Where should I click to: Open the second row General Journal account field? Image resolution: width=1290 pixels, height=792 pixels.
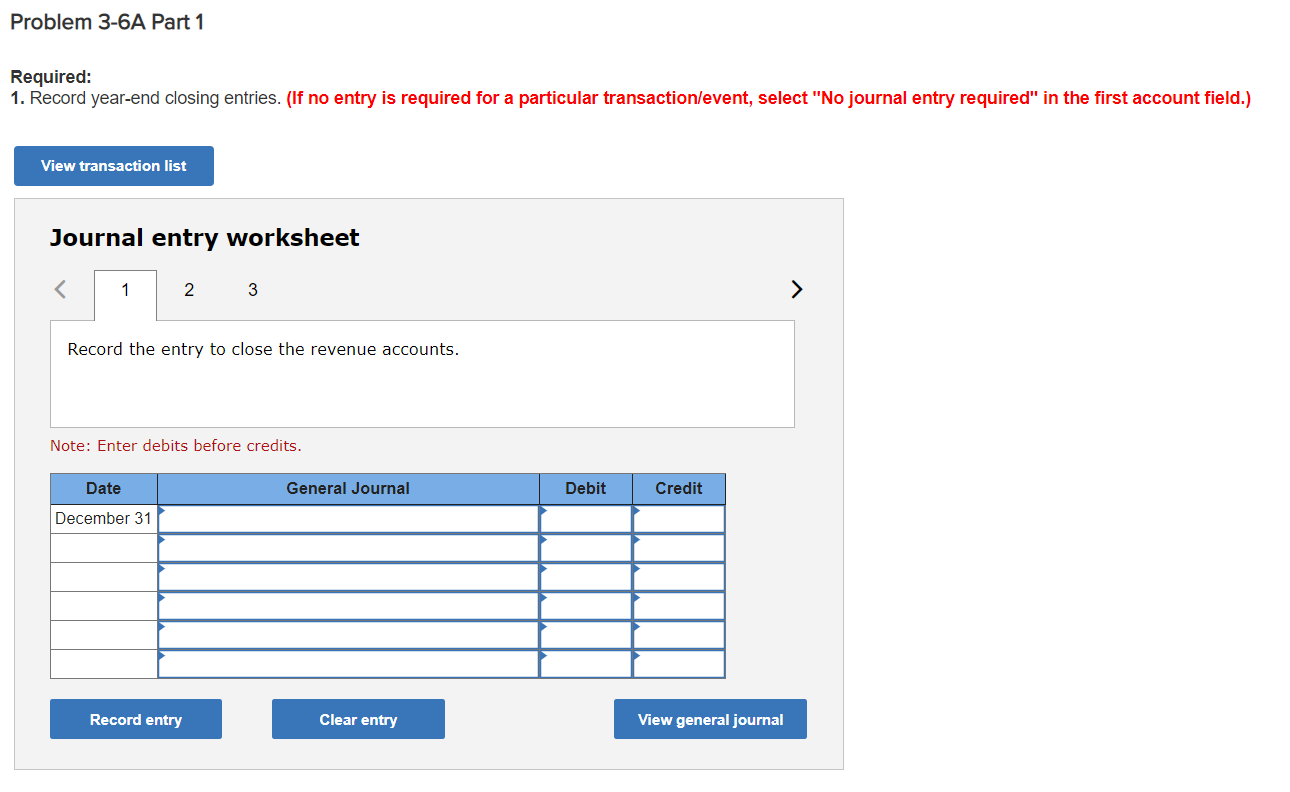point(348,548)
